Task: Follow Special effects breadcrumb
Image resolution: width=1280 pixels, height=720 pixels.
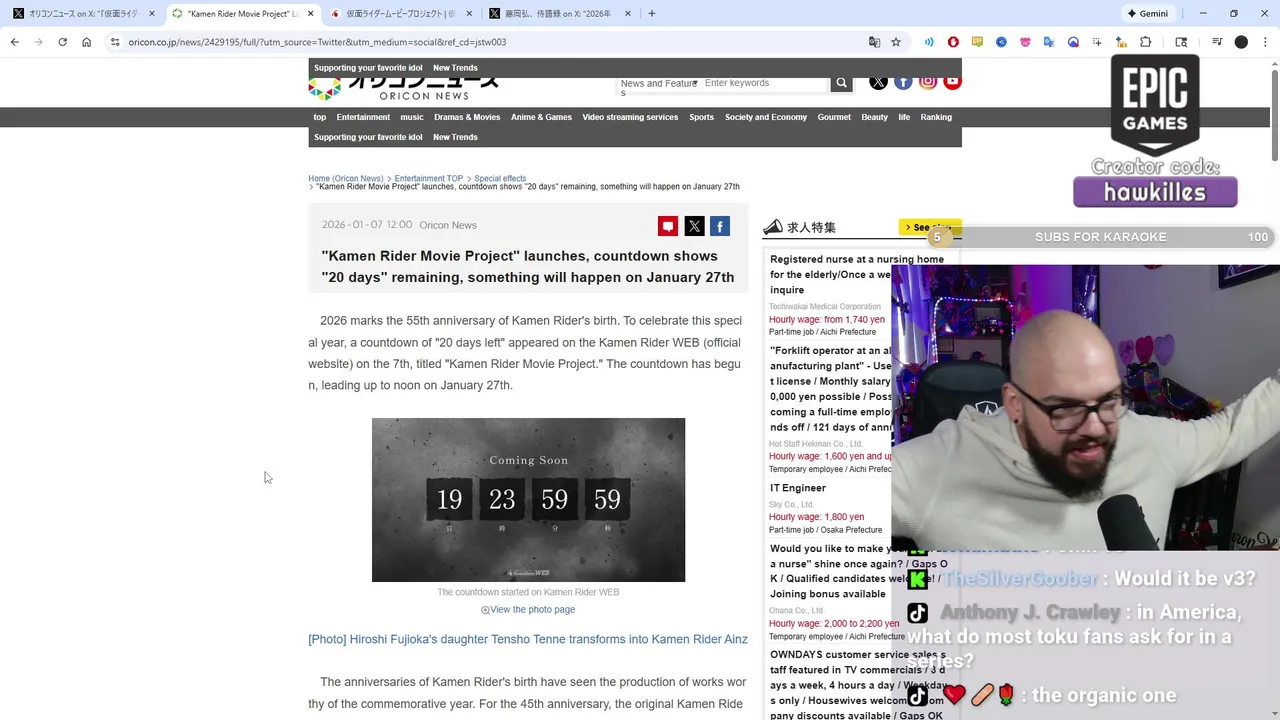Action: pyautogui.click(x=500, y=178)
